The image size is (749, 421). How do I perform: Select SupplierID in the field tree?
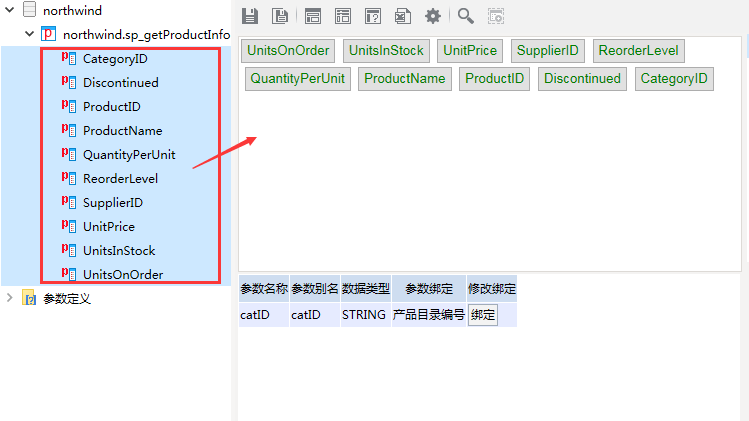pos(113,203)
